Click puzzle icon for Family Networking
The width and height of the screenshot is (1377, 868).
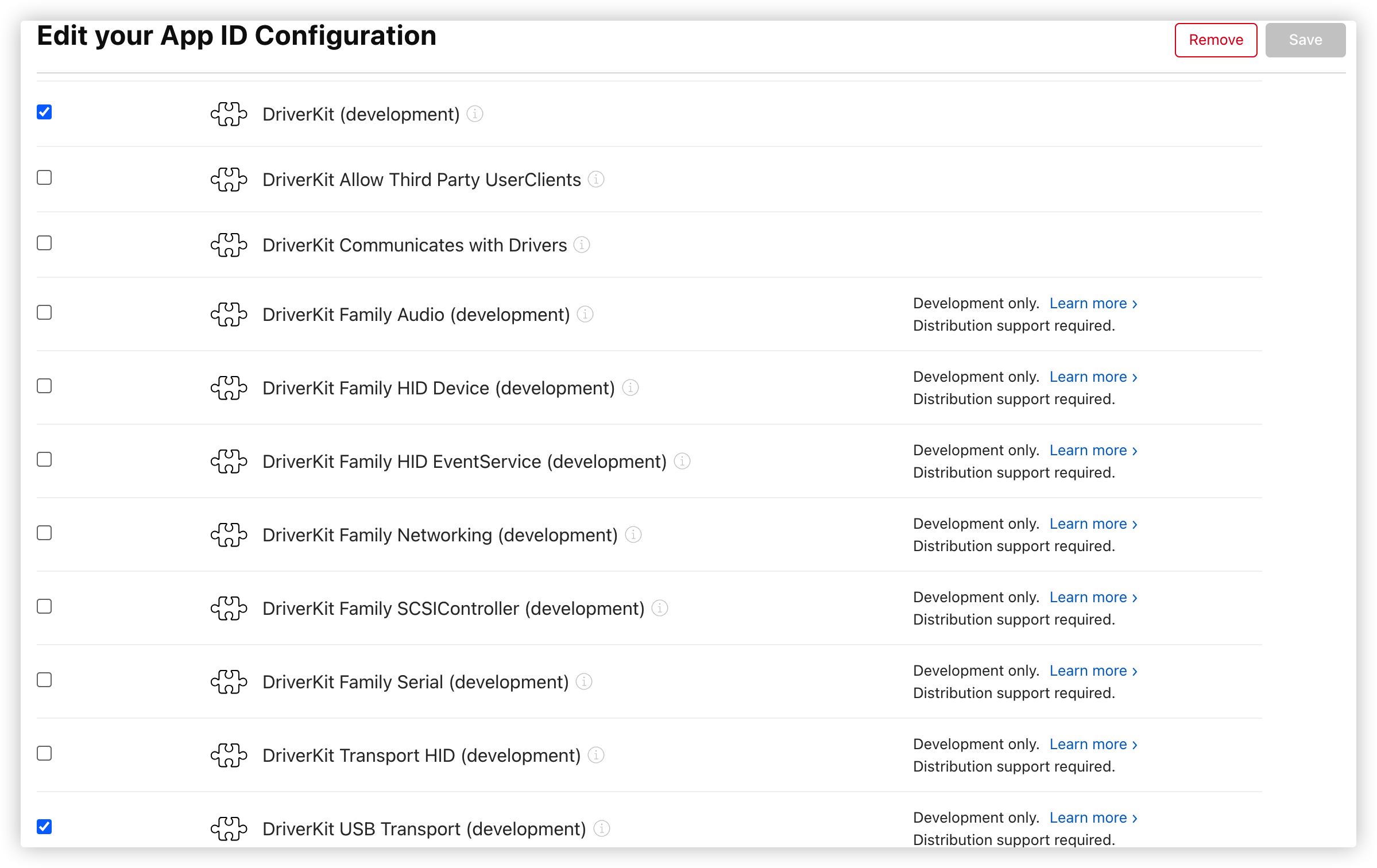(x=229, y=534)
